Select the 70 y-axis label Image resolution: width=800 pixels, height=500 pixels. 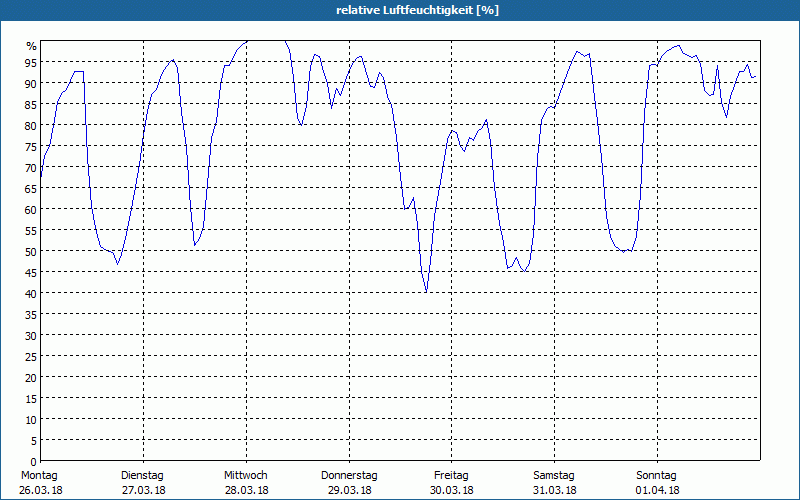click(x=32, y=167)
